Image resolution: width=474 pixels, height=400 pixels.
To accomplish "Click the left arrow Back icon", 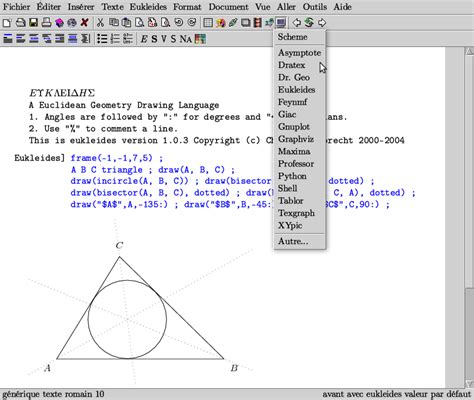I will [296, 23].
